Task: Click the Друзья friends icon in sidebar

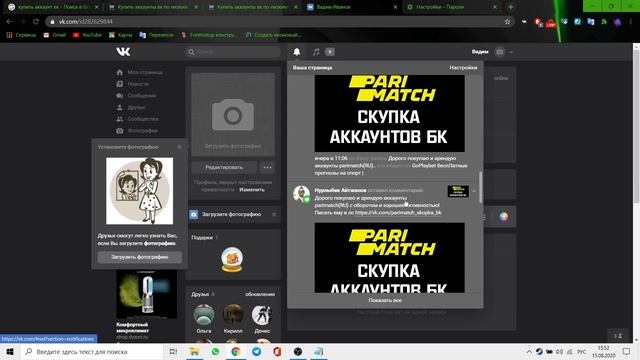Action: (x=120, y=107)
